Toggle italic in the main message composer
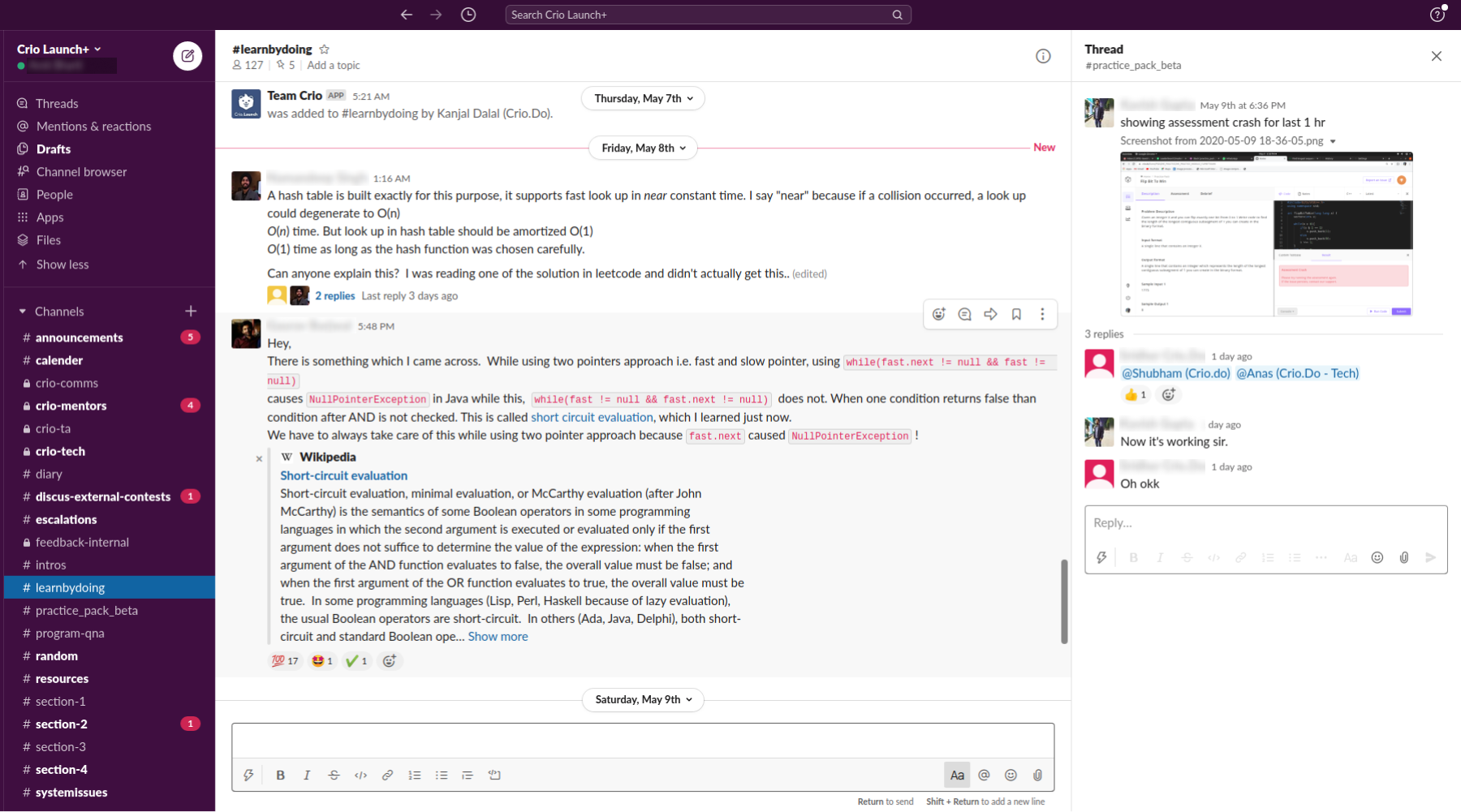The width and height of the screenshot is (1461, 812). tap(307, 775)
